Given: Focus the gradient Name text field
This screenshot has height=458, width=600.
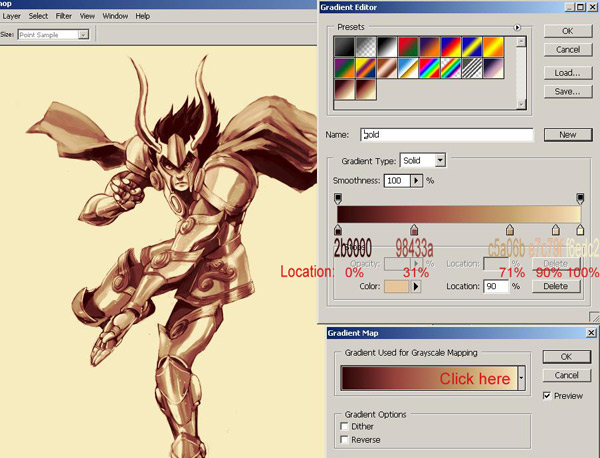Looking at the screenshot, I should [447, 135].
